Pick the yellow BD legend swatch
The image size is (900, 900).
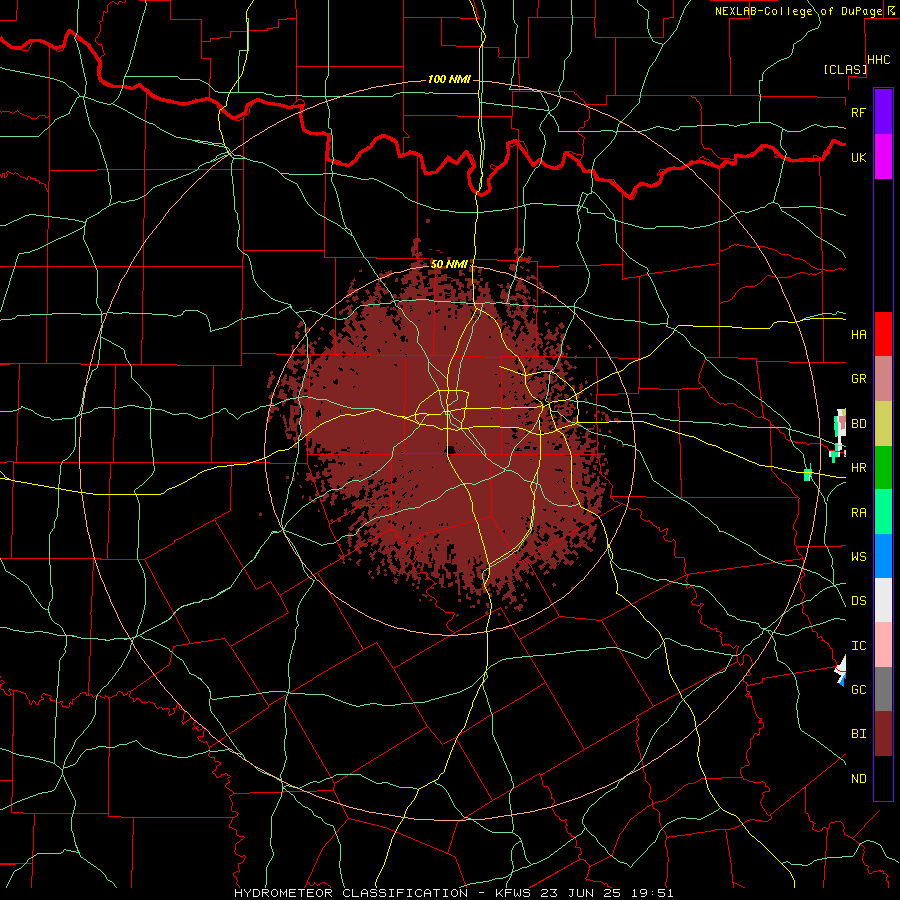pyautogui.click(x=883, y=423)
